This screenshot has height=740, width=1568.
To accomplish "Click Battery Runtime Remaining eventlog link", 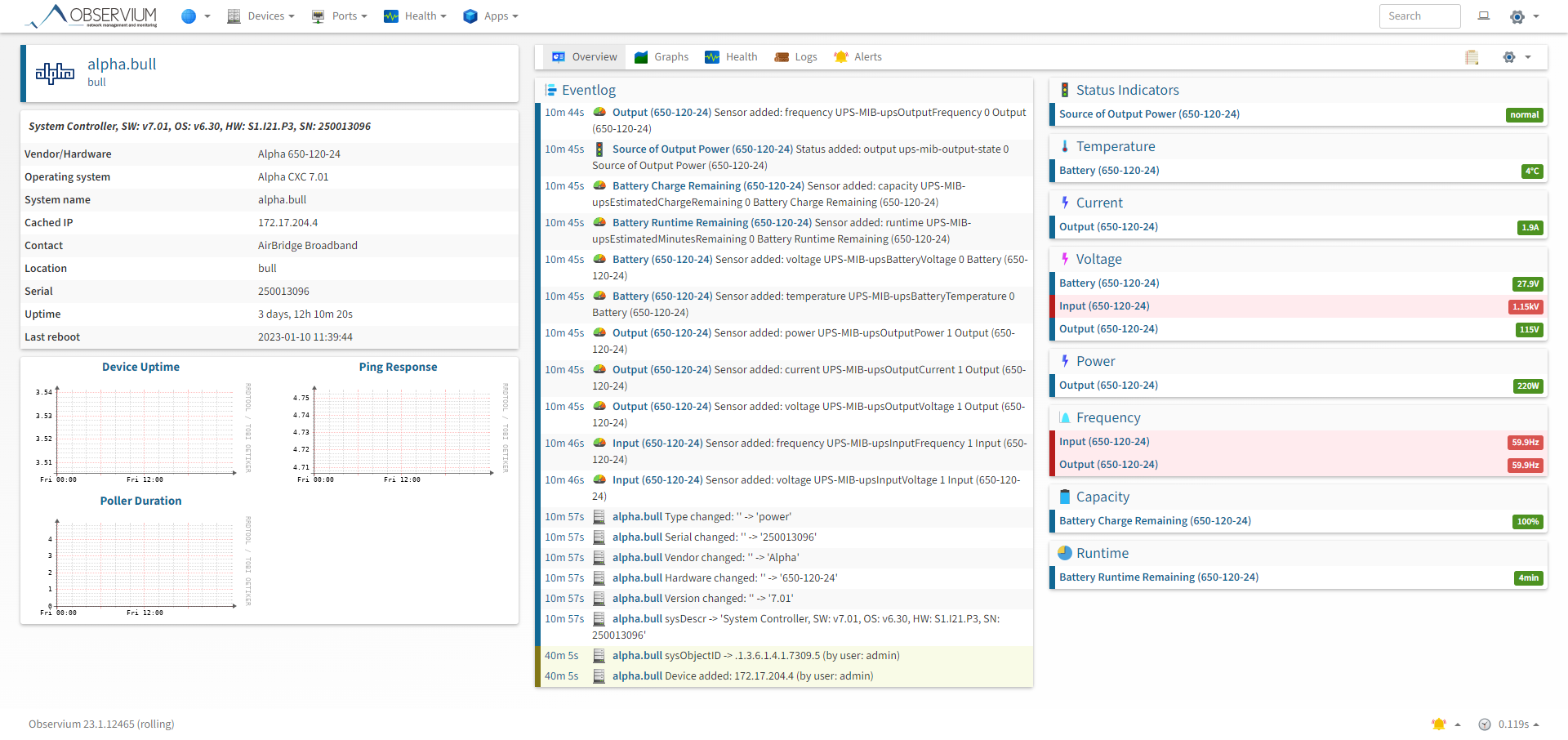I will click(x=712, y=223).
